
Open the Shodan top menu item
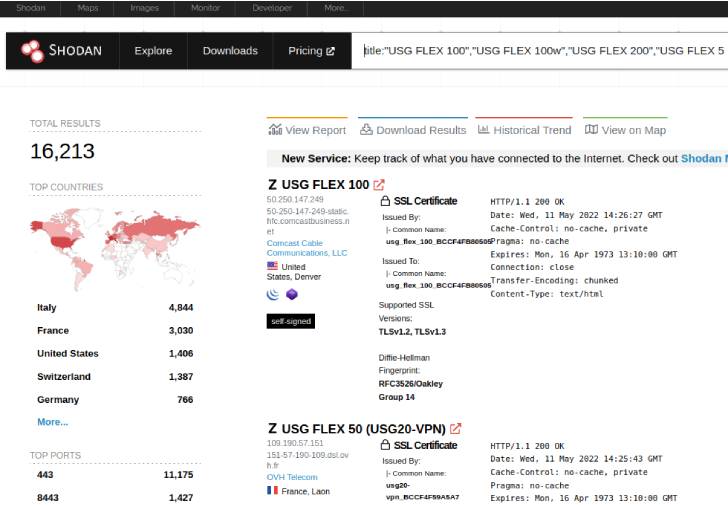[31, 8]
